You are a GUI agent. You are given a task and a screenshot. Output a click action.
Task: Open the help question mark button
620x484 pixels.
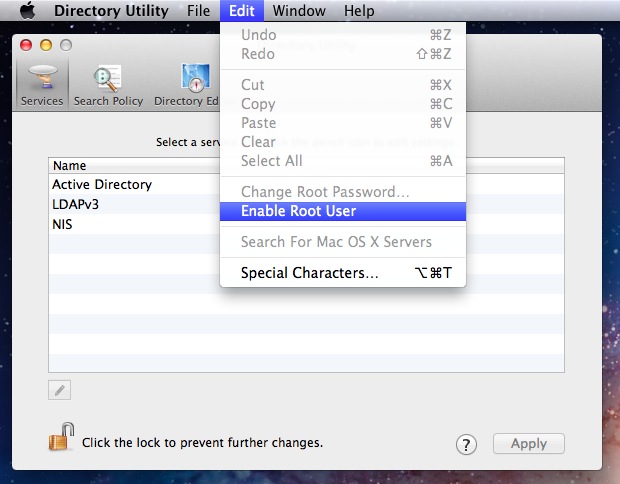click(x=466, y=444)
